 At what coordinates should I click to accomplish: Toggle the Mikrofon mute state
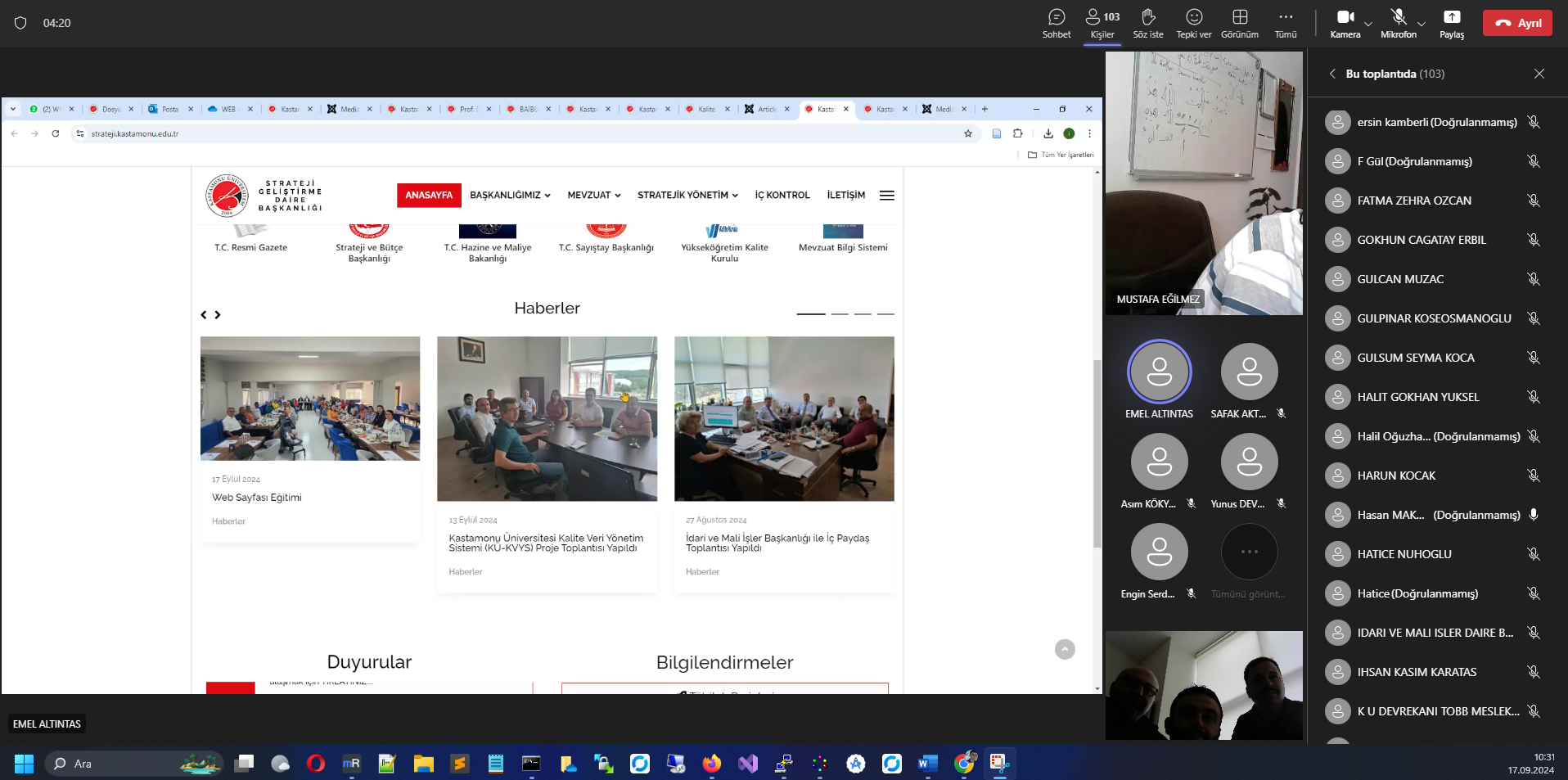1398,23
